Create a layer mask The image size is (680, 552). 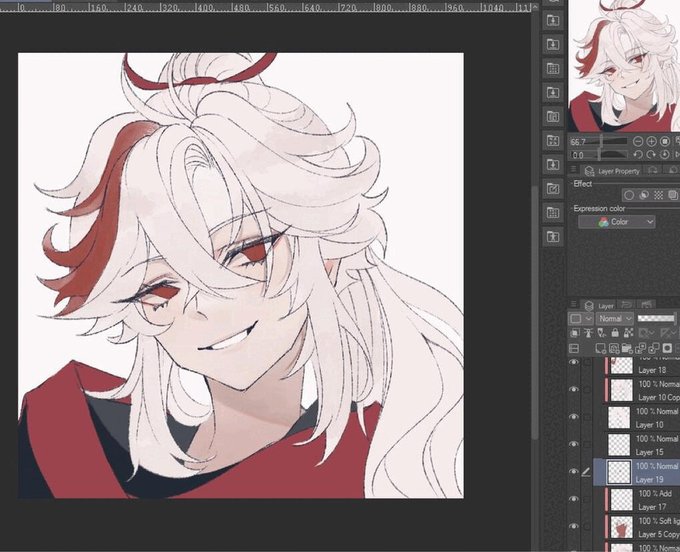point(667,348)
